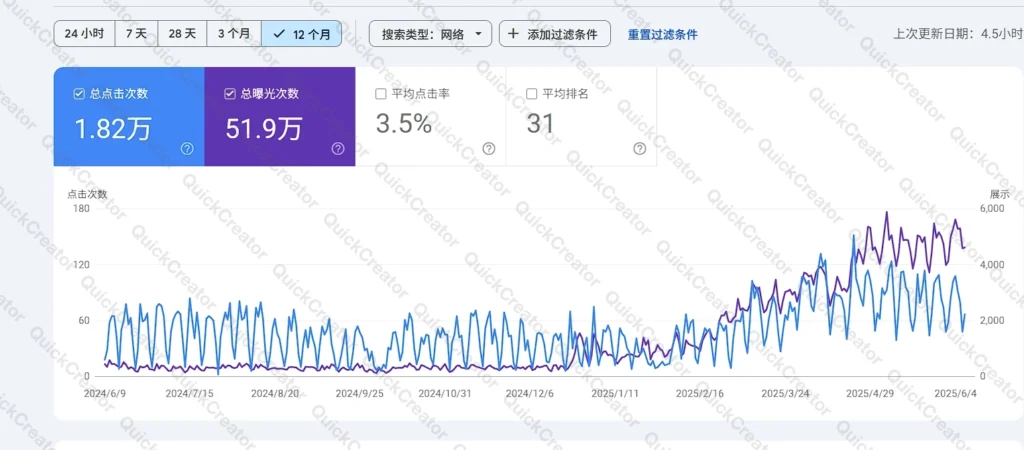The width and height of the screenshot is (1024, 450).
Task: Select the 24 小时 date range
Action: coord(84,34)
